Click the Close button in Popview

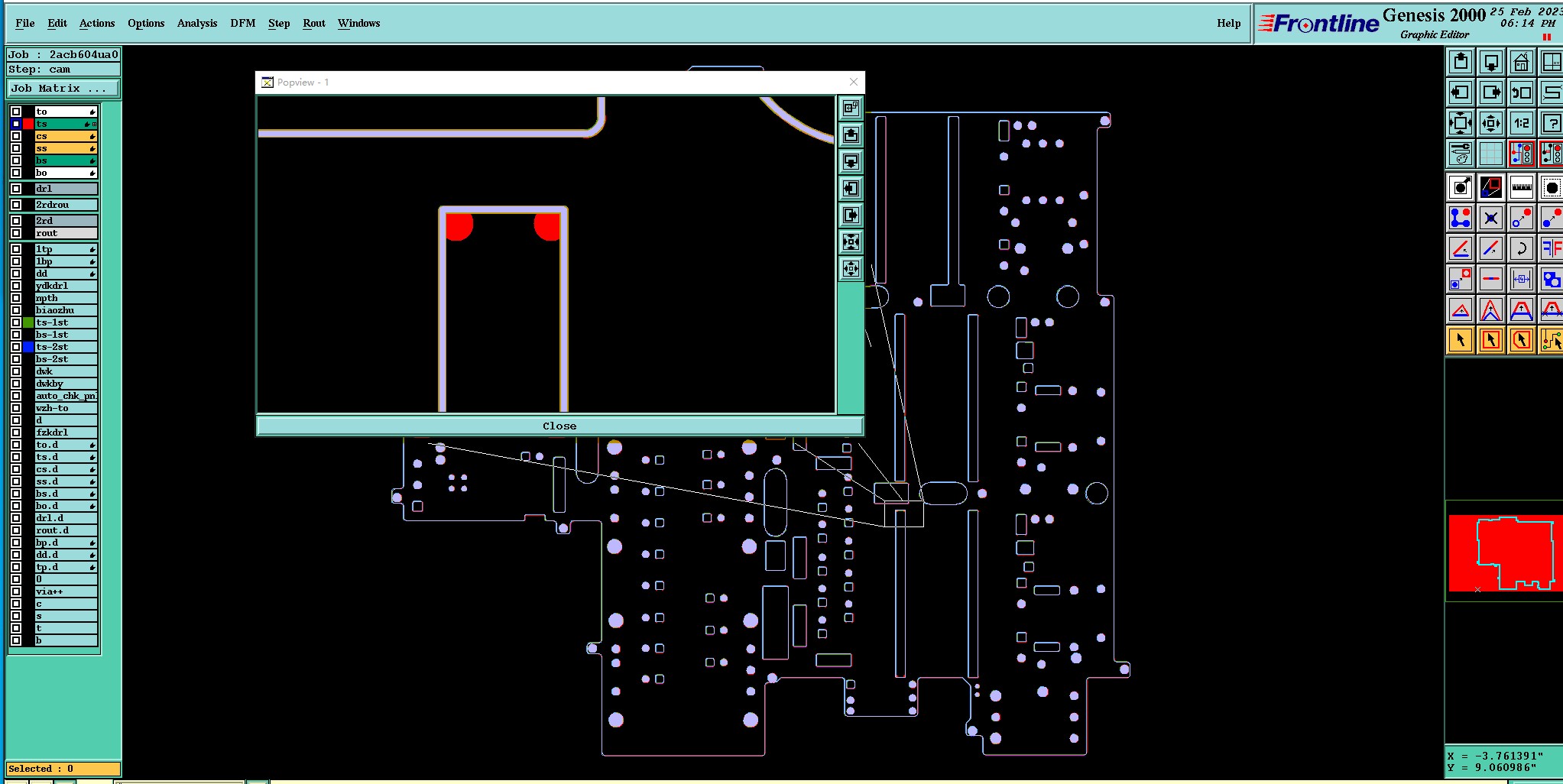coord(559,426)
